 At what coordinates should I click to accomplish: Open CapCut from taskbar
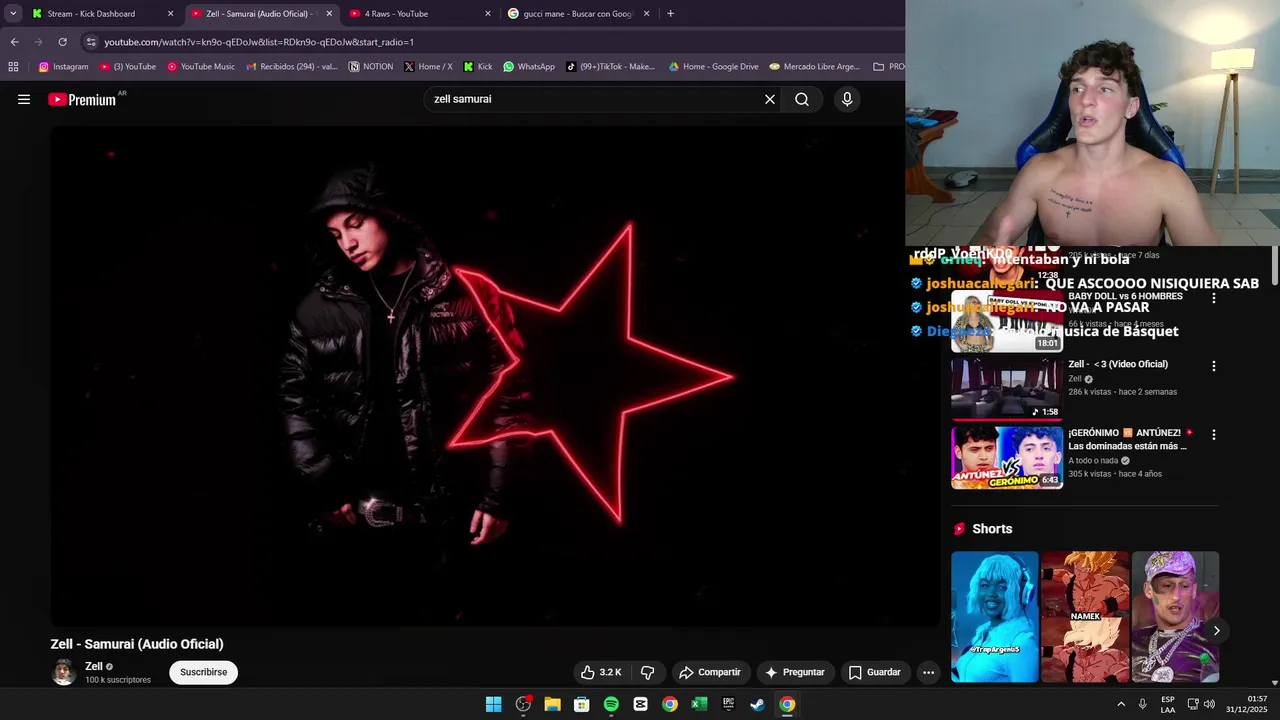640,704
